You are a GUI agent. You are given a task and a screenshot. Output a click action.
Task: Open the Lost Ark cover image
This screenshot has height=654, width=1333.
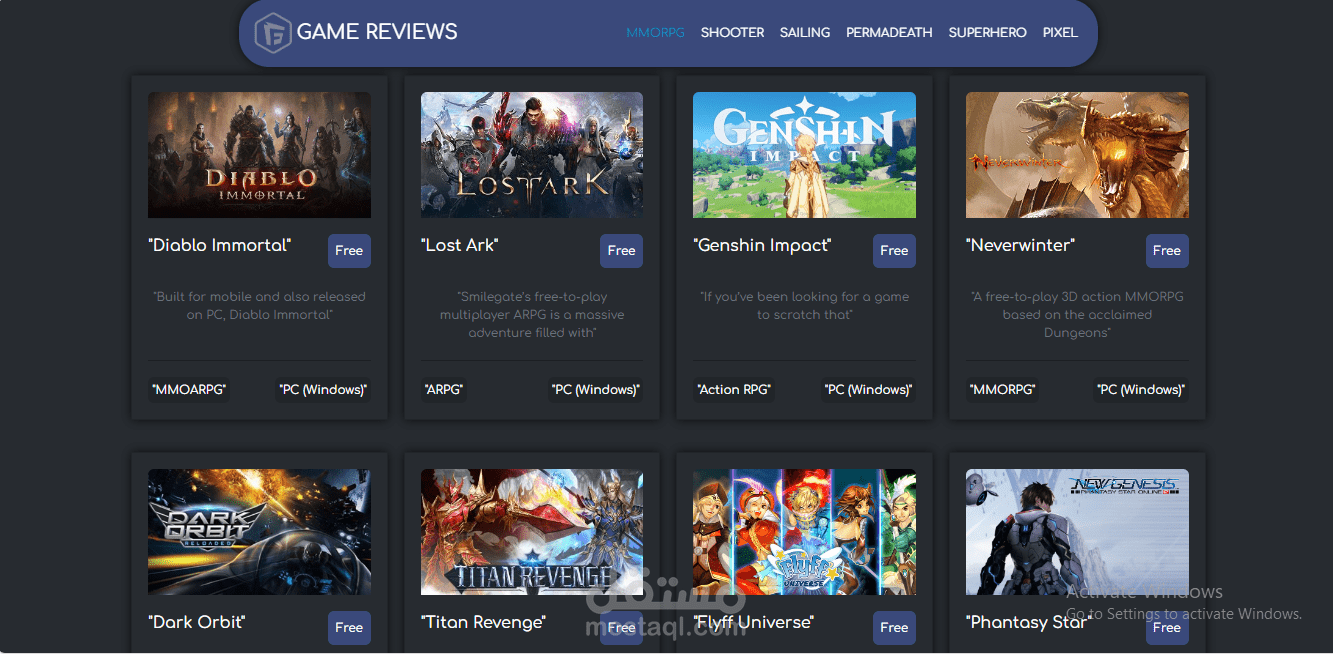[x=532, y=155]
